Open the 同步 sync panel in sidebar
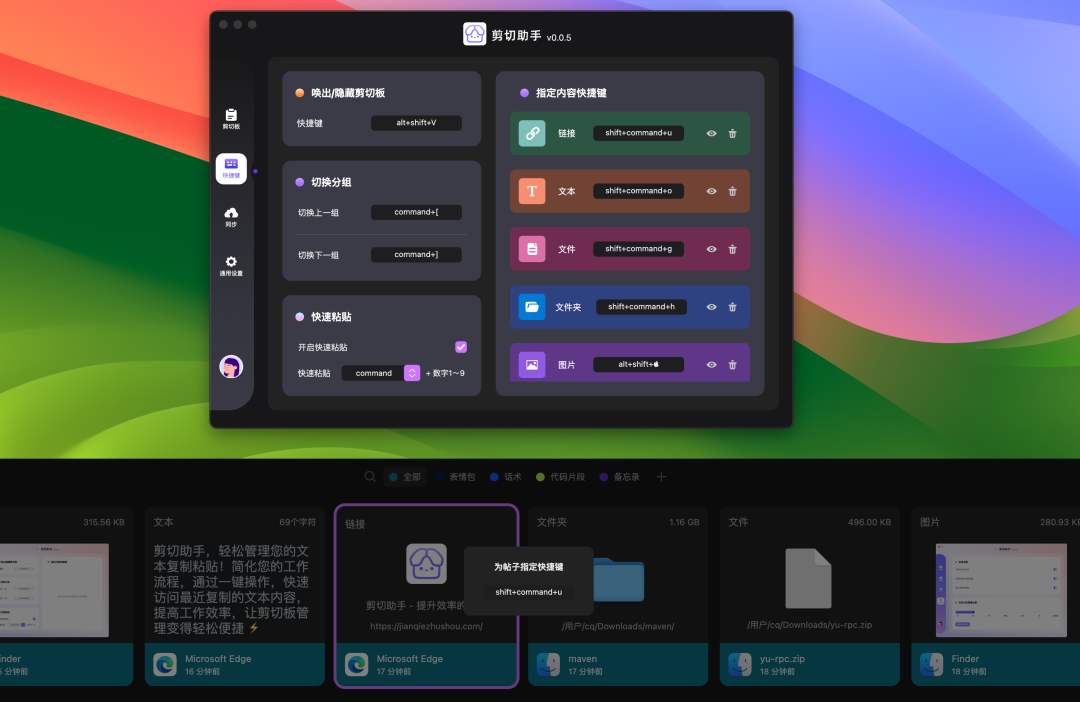Image resolution: width=1080 pixels, height=702 pixels. point(231,216)
